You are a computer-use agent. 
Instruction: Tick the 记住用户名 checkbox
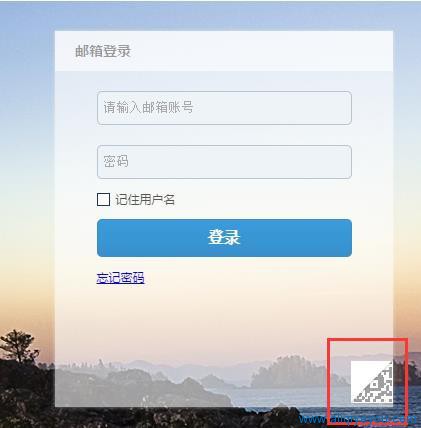[x=103, y=199]
